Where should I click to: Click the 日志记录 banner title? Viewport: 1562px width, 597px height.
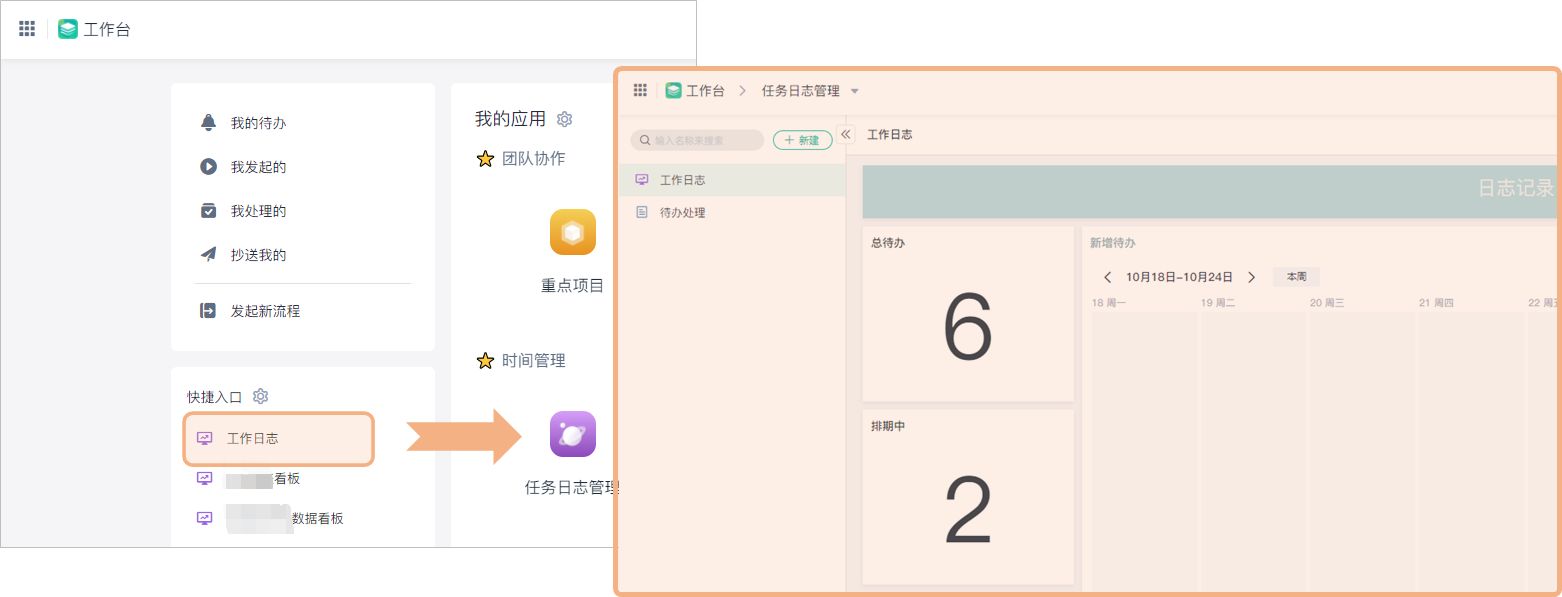1516,188
